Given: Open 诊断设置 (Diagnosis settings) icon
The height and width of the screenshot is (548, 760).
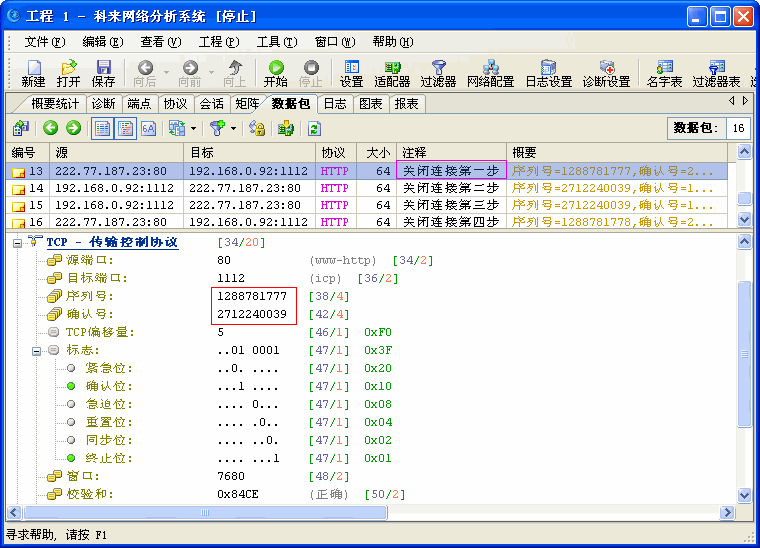Looking at the screenshot, I should point(606,73).
